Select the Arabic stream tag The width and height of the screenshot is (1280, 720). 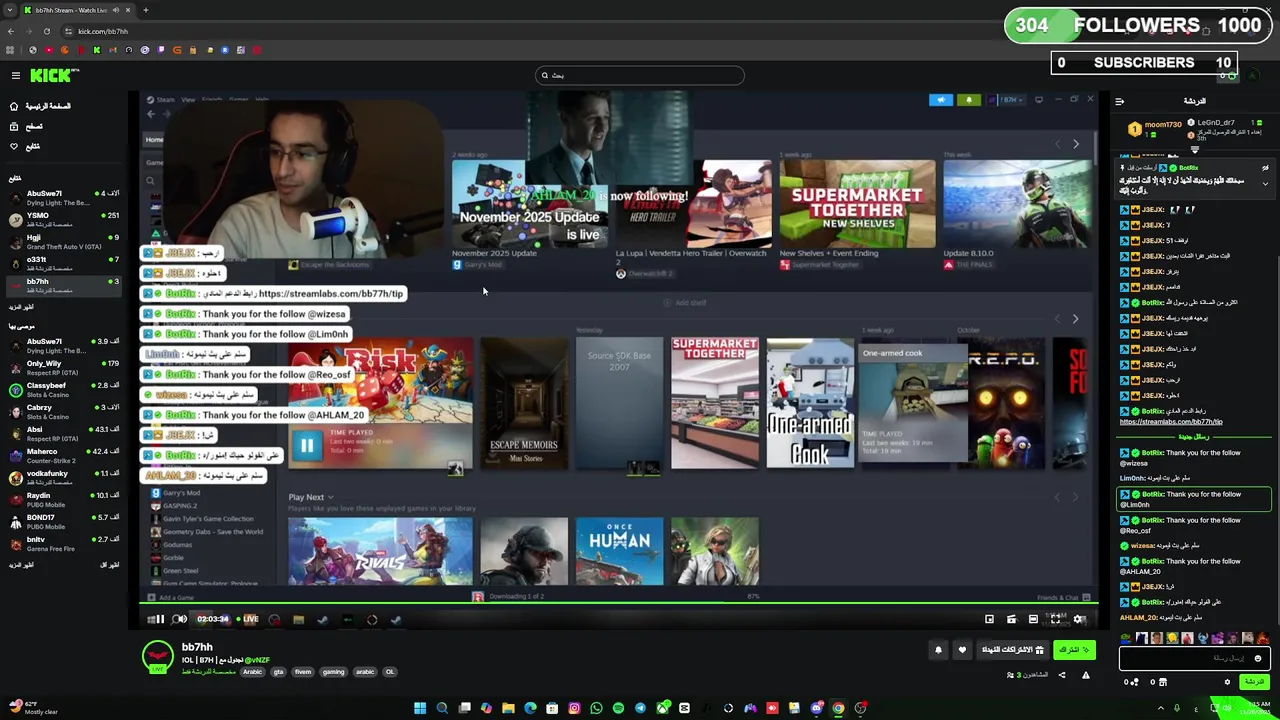[252, 672]
